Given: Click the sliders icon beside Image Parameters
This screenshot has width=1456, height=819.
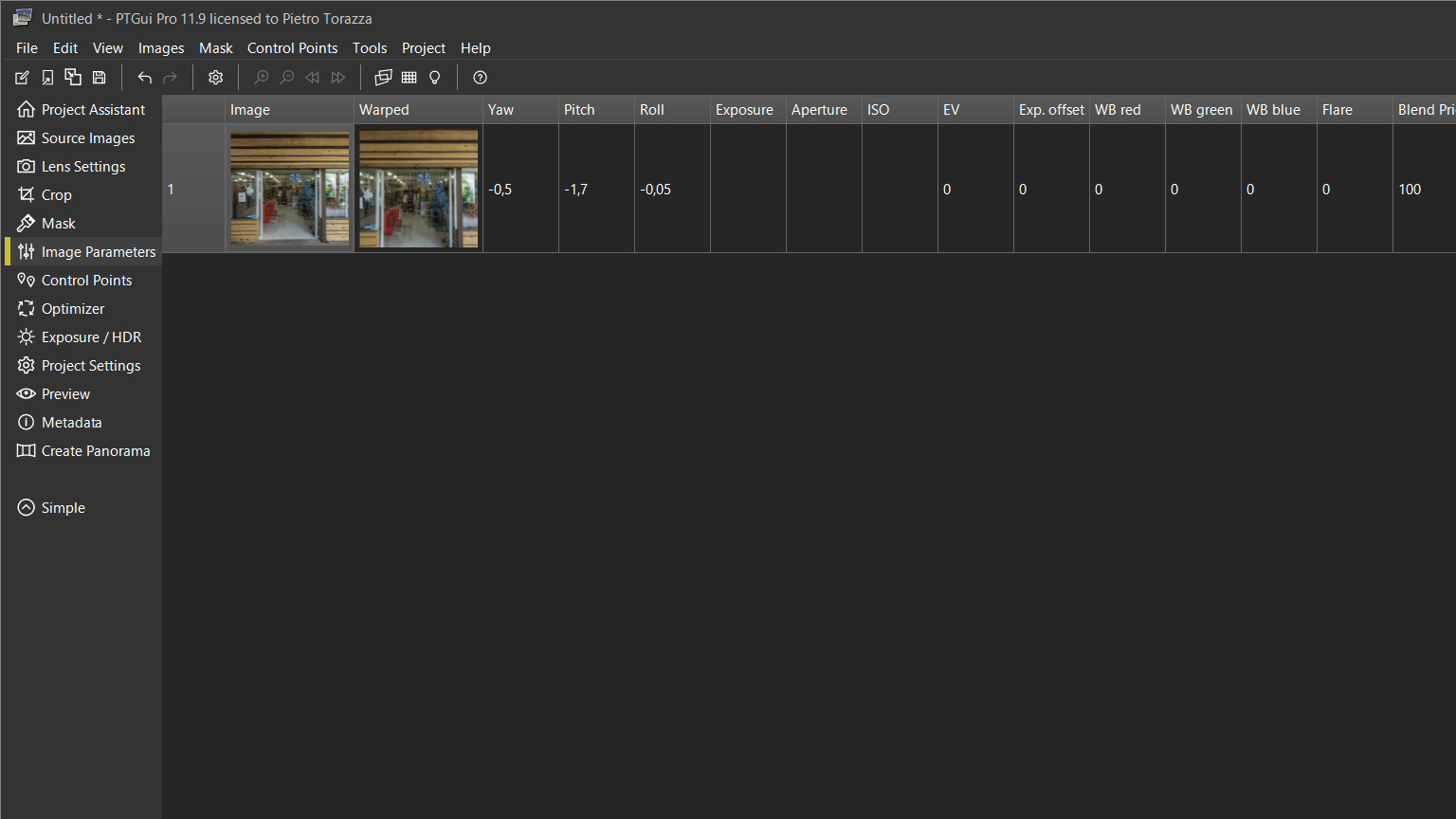Looking at the screenshot, I should pos(26,251).
